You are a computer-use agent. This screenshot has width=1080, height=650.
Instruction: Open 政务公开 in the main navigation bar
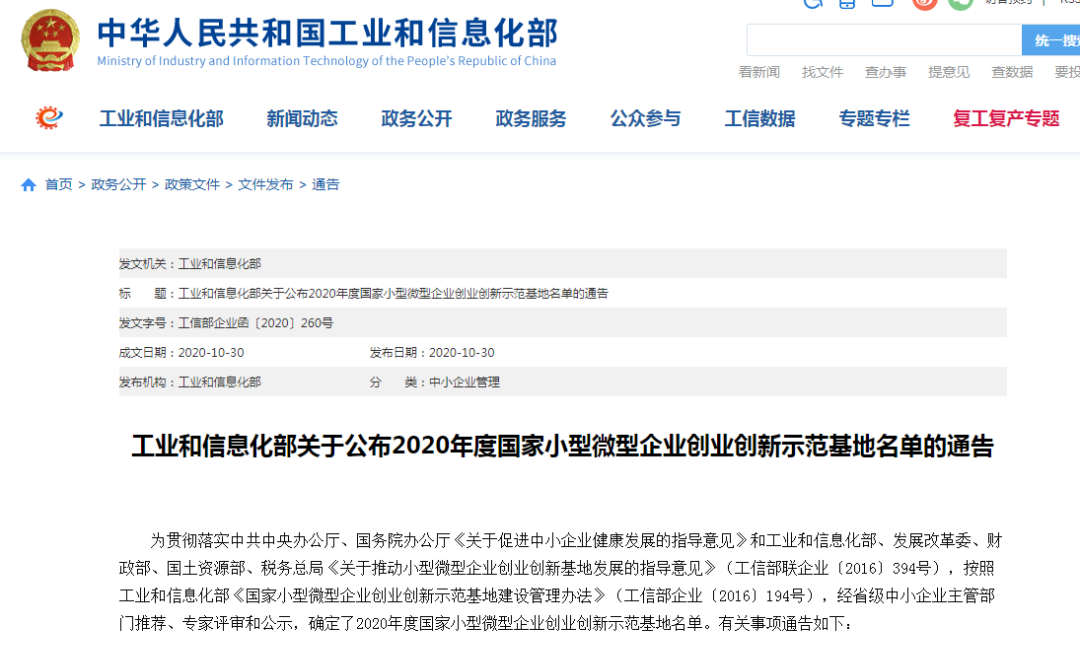pyautogui.click(x=417, y=118)
